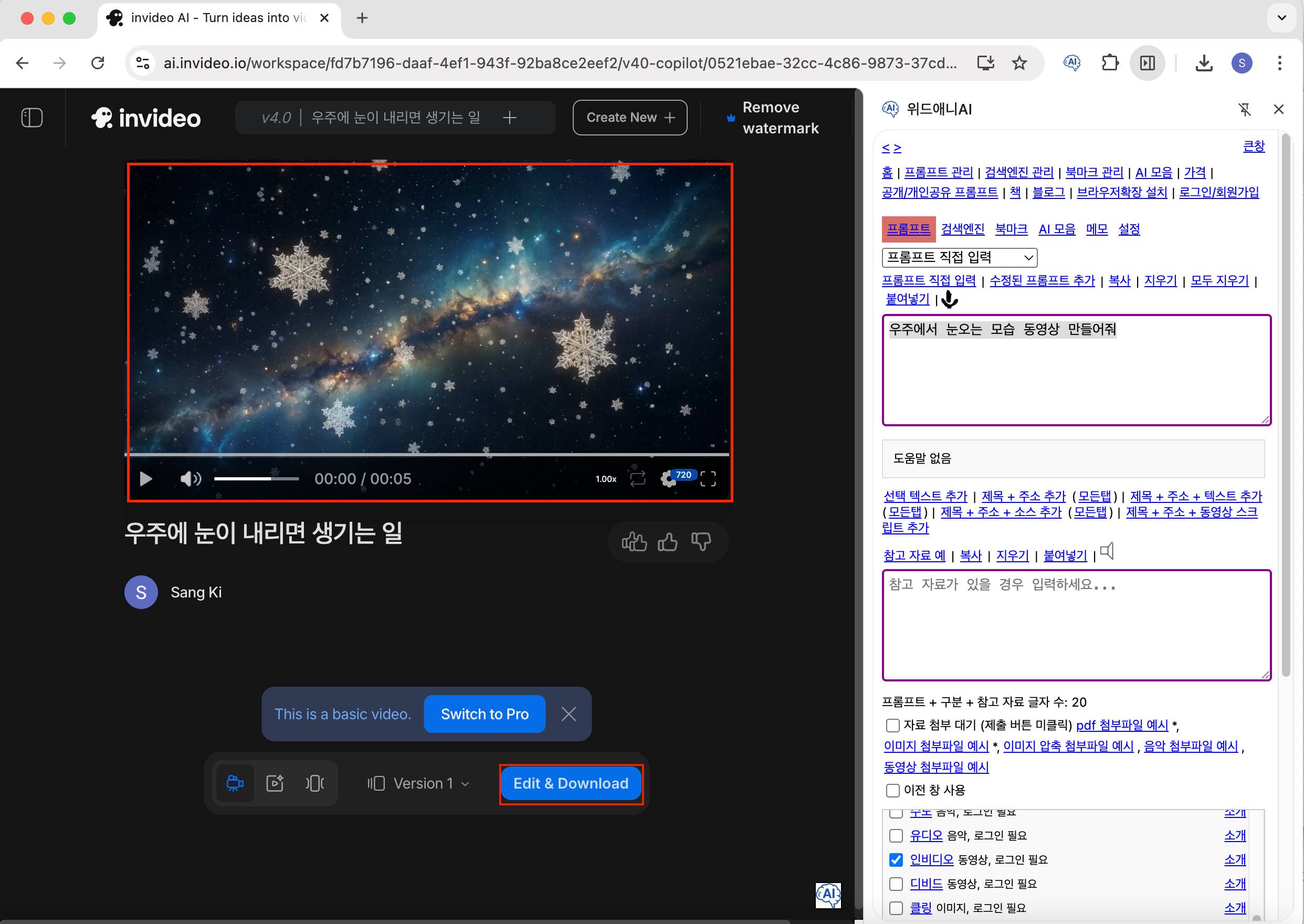Click the double thumbs up icon
Image resolution: width=1304 pixels, height=924 pixels.
tap(634, 542)
